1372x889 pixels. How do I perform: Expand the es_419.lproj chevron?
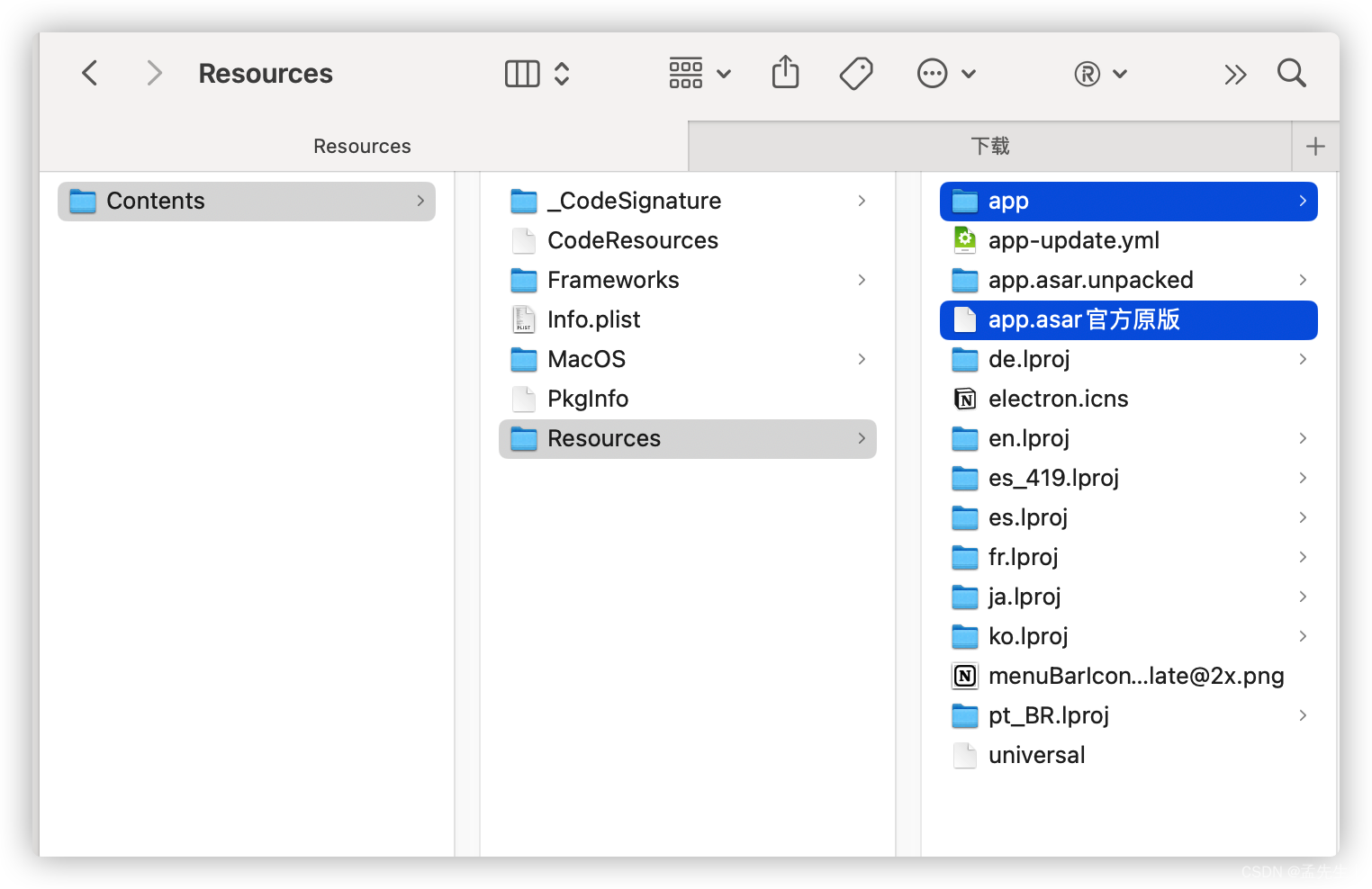(x=1303, y=478)
